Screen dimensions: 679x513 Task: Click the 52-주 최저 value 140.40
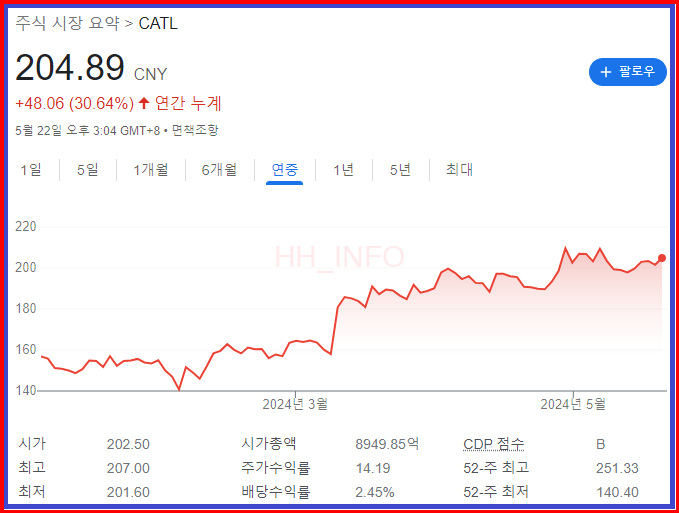(x=617, y=492)
